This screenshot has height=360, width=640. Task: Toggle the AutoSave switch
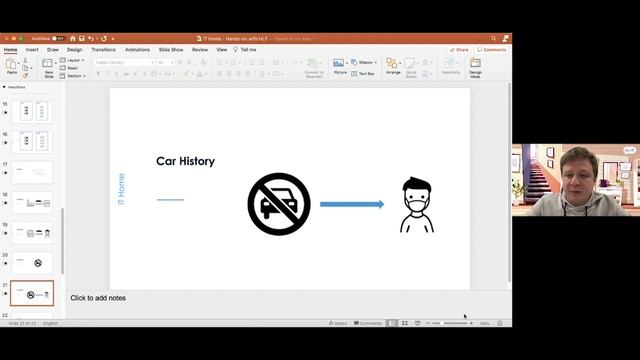[58, 38]
